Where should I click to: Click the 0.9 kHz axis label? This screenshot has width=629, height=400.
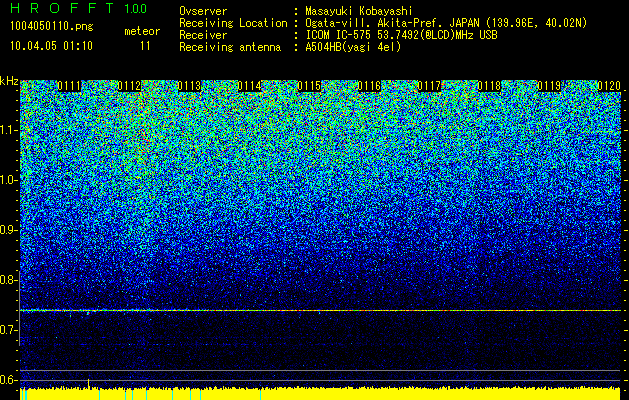(x=8, y=230)
